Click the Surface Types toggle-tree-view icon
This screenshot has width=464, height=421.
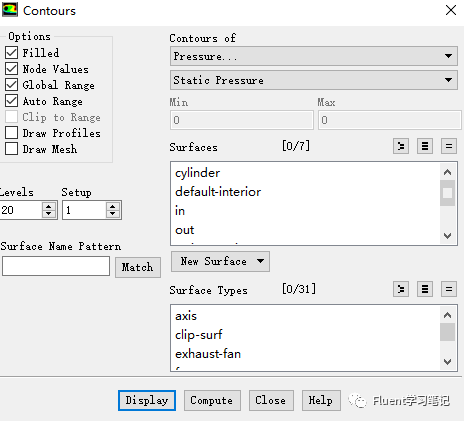(401, 289)
